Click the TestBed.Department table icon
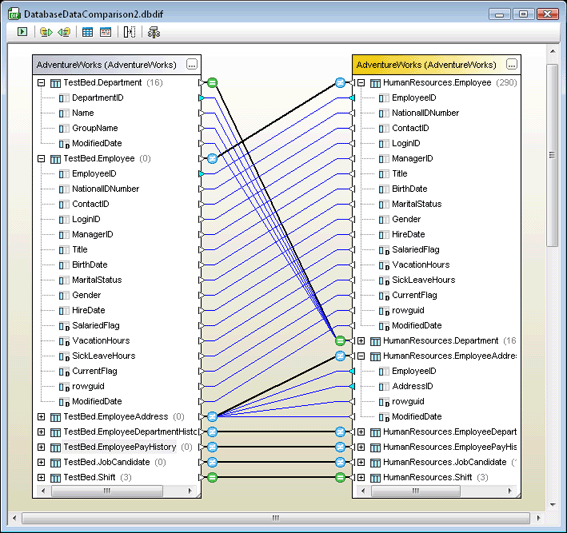The height and width of the screenshot is (533, 567). pos(55,83)
